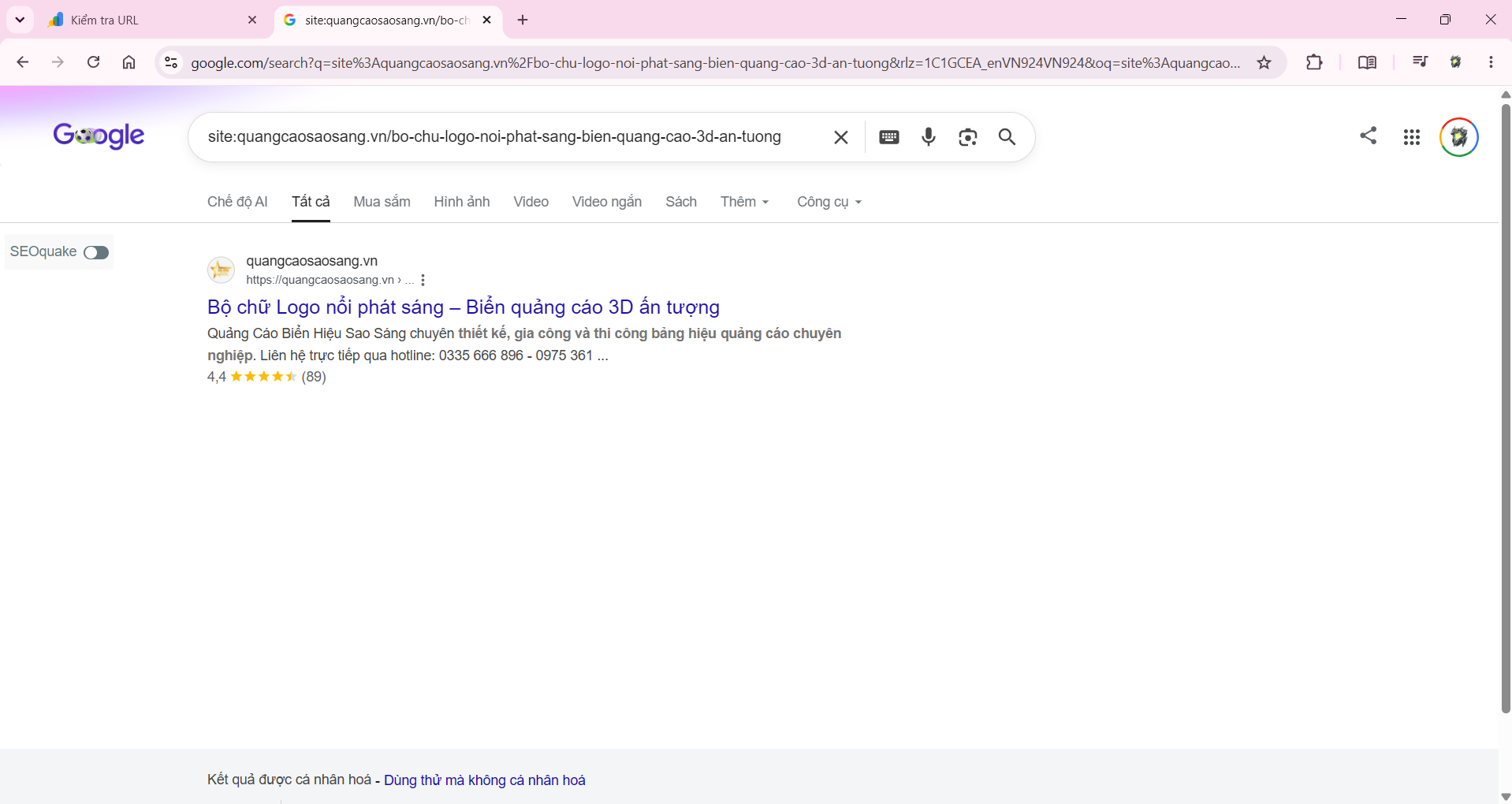Open the Google apps grid
This screenshot has width=1512, height=804.
coord(1412,137)
